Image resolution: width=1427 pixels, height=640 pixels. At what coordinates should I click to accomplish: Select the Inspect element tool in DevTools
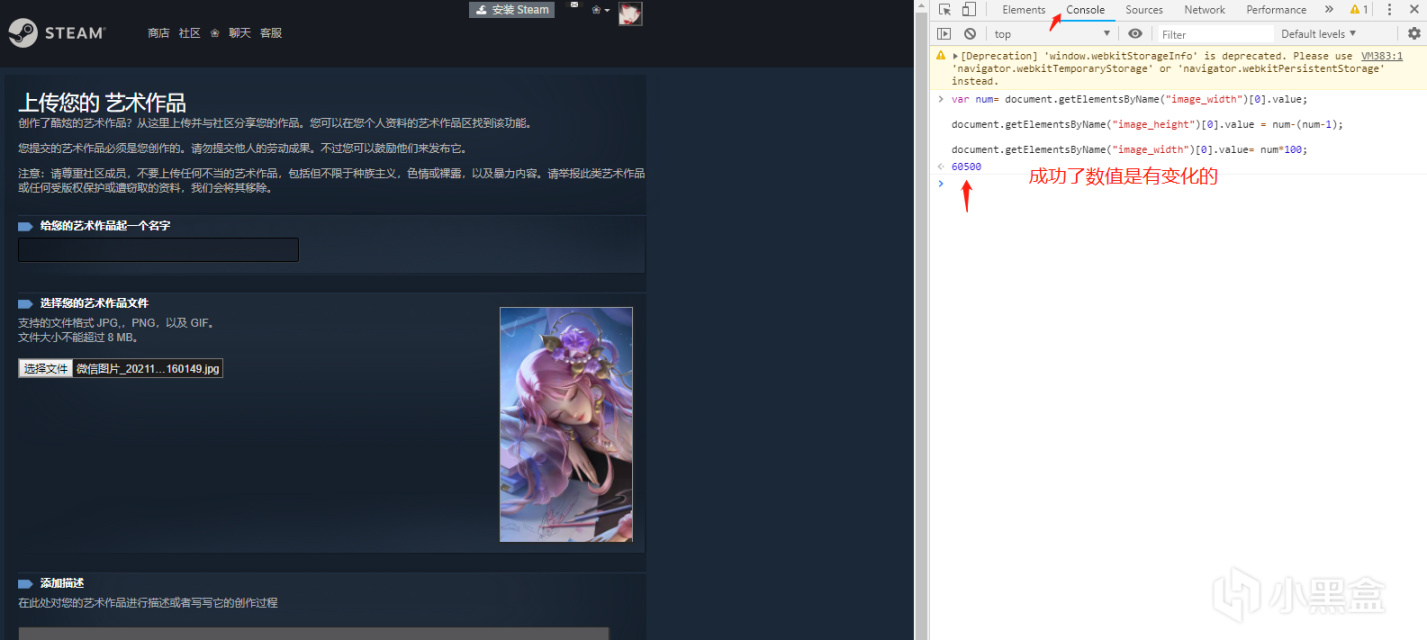(x=943, y=9)
